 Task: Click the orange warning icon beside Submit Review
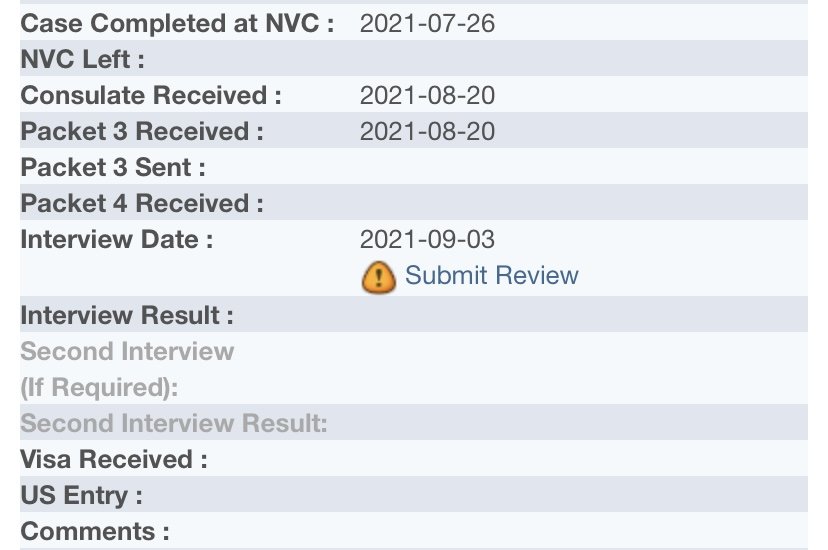(379, 277)
